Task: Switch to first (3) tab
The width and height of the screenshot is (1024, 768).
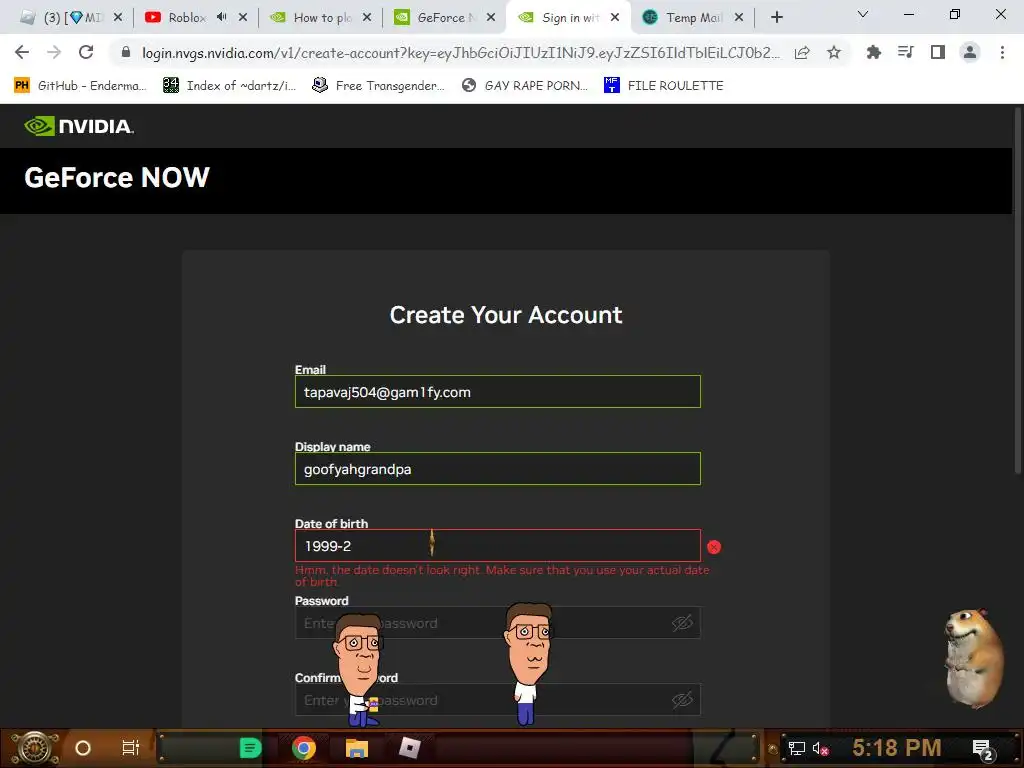Action: click(x=72, y=18)
